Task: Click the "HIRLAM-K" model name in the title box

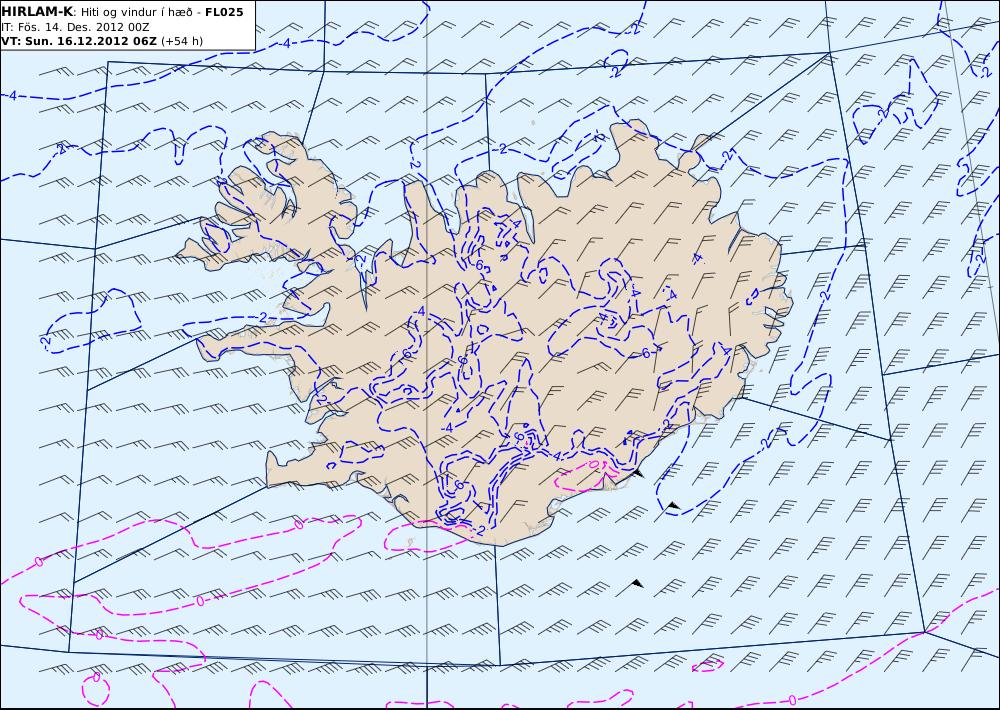Action: (37, 12)
